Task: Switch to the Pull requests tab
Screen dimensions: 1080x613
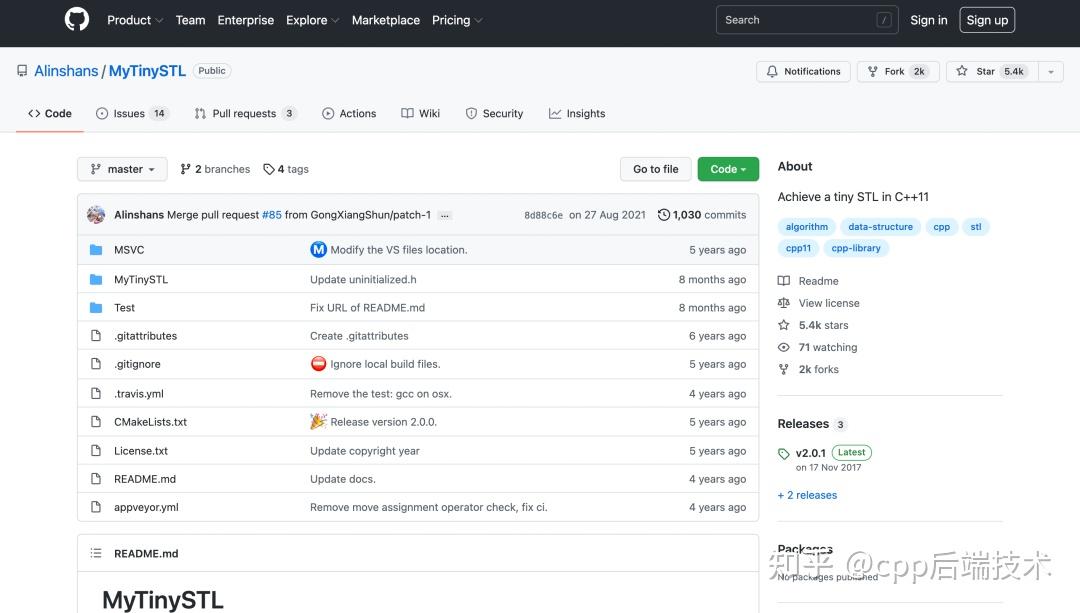Action: (246, 114)
